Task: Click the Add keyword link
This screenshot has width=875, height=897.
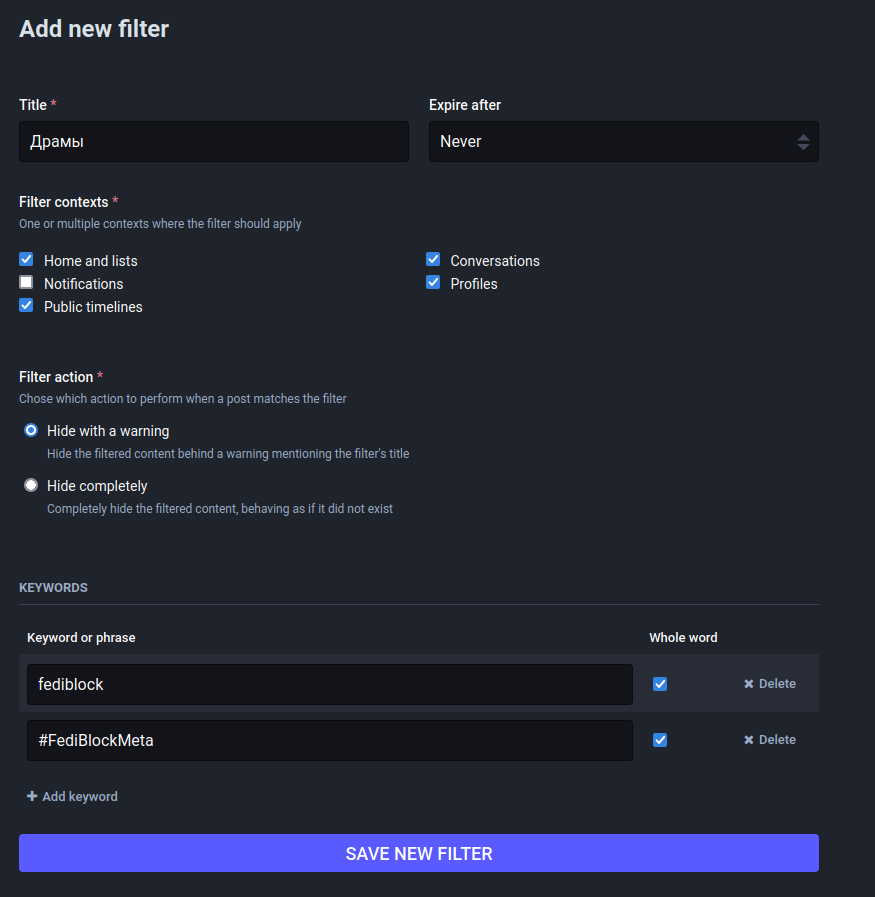Action: click(x=72, y=796)
